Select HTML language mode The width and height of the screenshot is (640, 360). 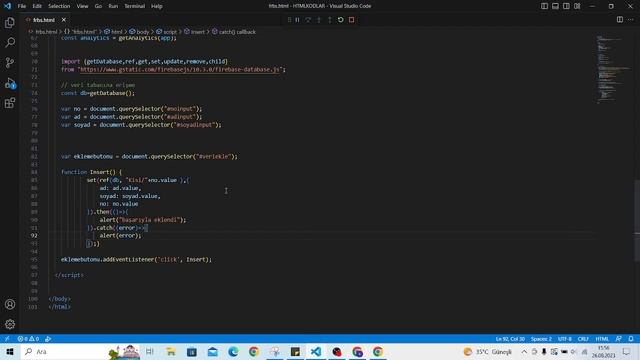pyautogui.click(x=602, y=339)
